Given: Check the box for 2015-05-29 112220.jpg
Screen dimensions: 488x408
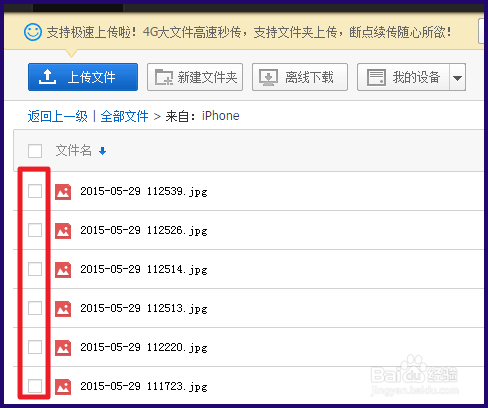Looking at the screenshot, I should tap(35, 347).
